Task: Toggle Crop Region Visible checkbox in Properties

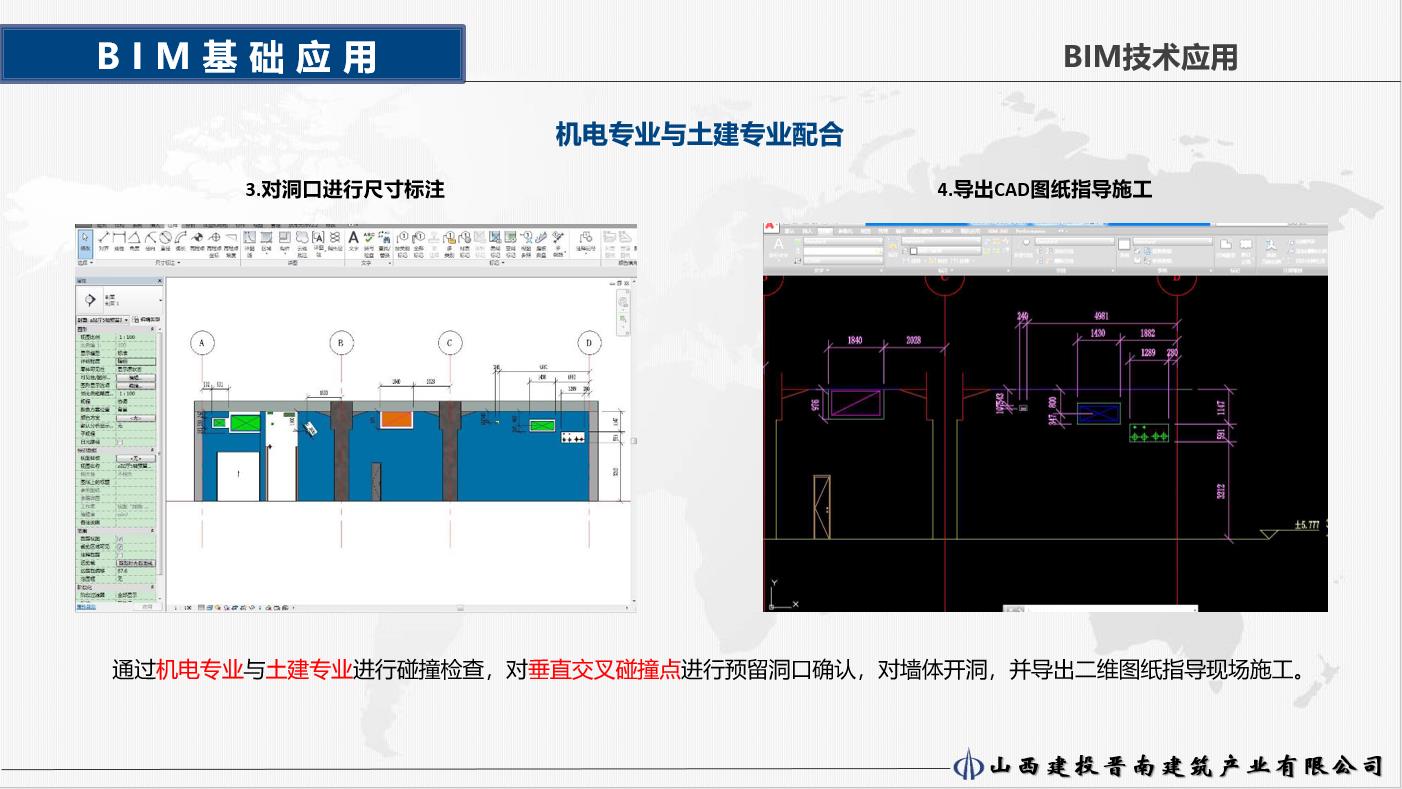Action: click(120, 547)
